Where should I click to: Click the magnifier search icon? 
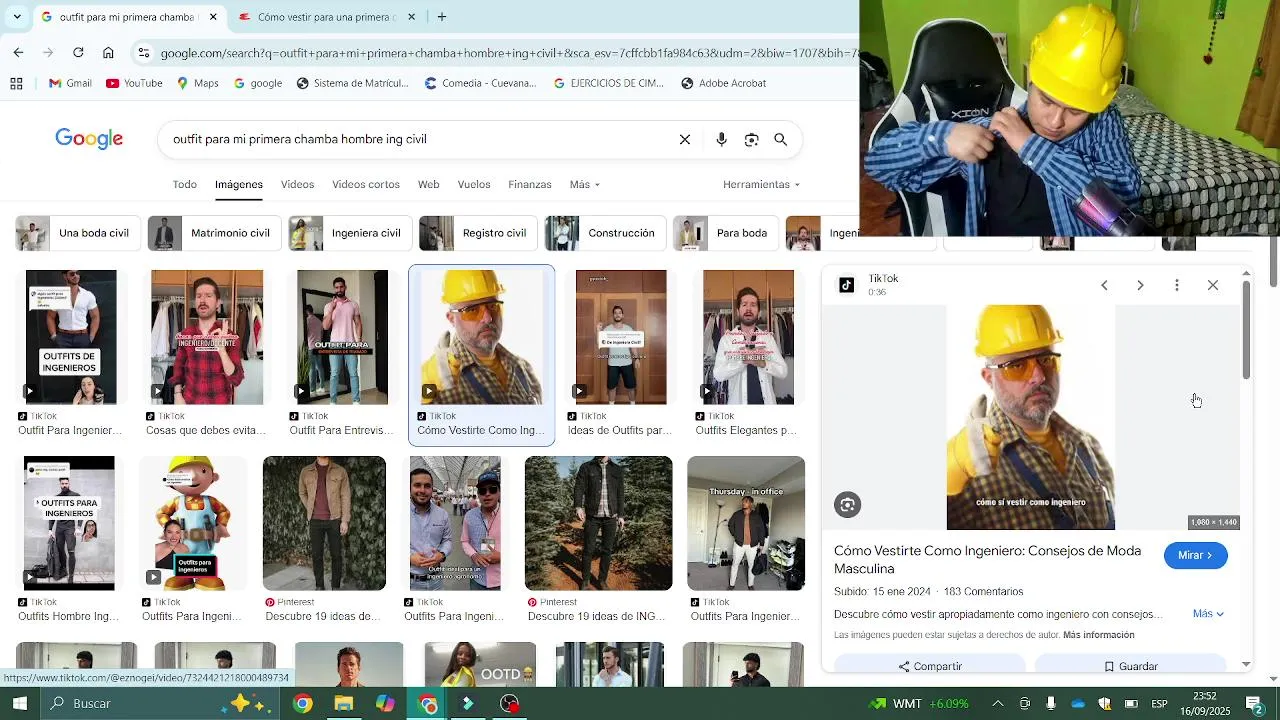point(781,140)
